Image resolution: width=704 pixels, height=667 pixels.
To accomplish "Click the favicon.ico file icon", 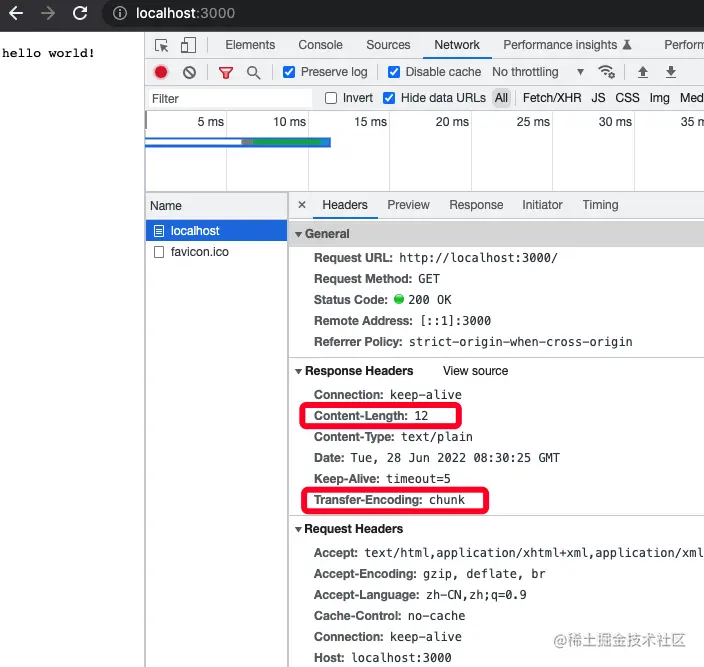I will click(159, 252).
